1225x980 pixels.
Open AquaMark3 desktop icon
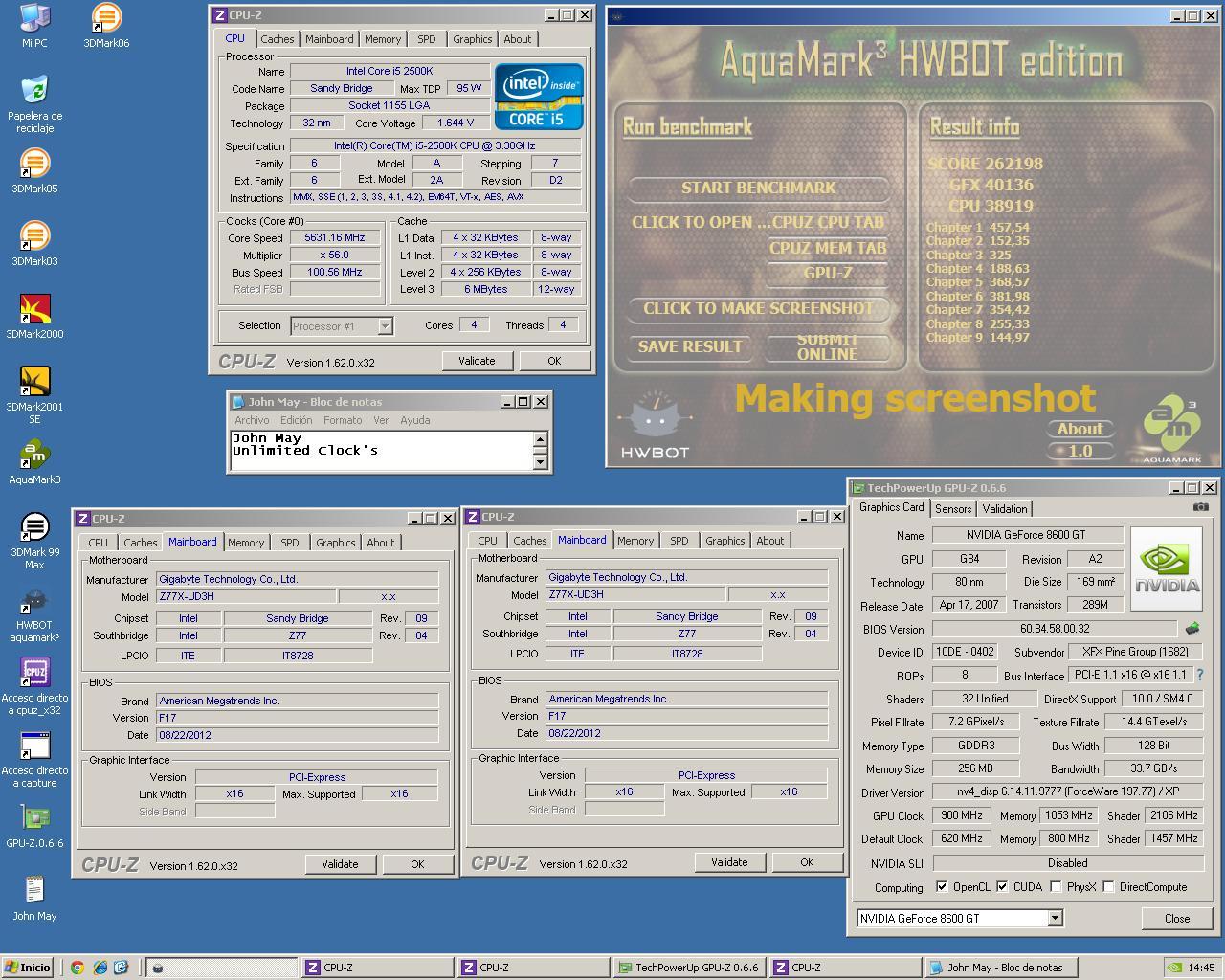coord(34,462)
